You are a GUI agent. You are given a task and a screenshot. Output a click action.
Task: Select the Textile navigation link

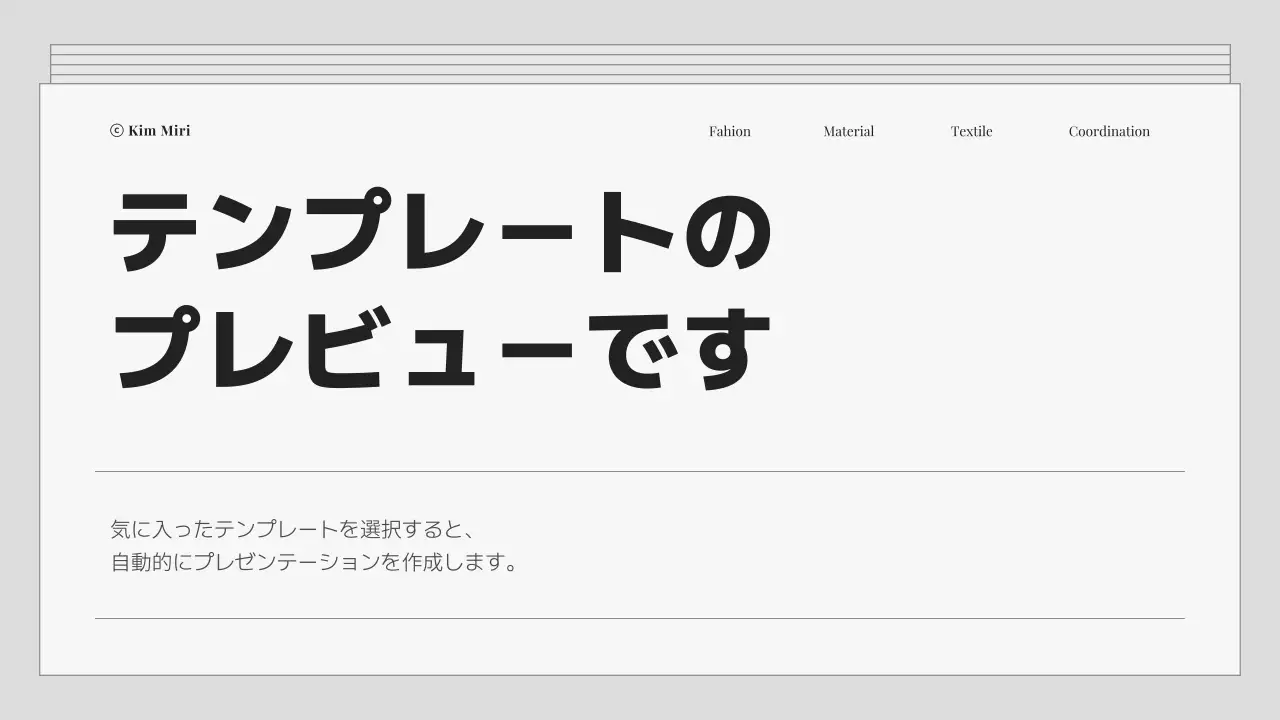[971, 131]
